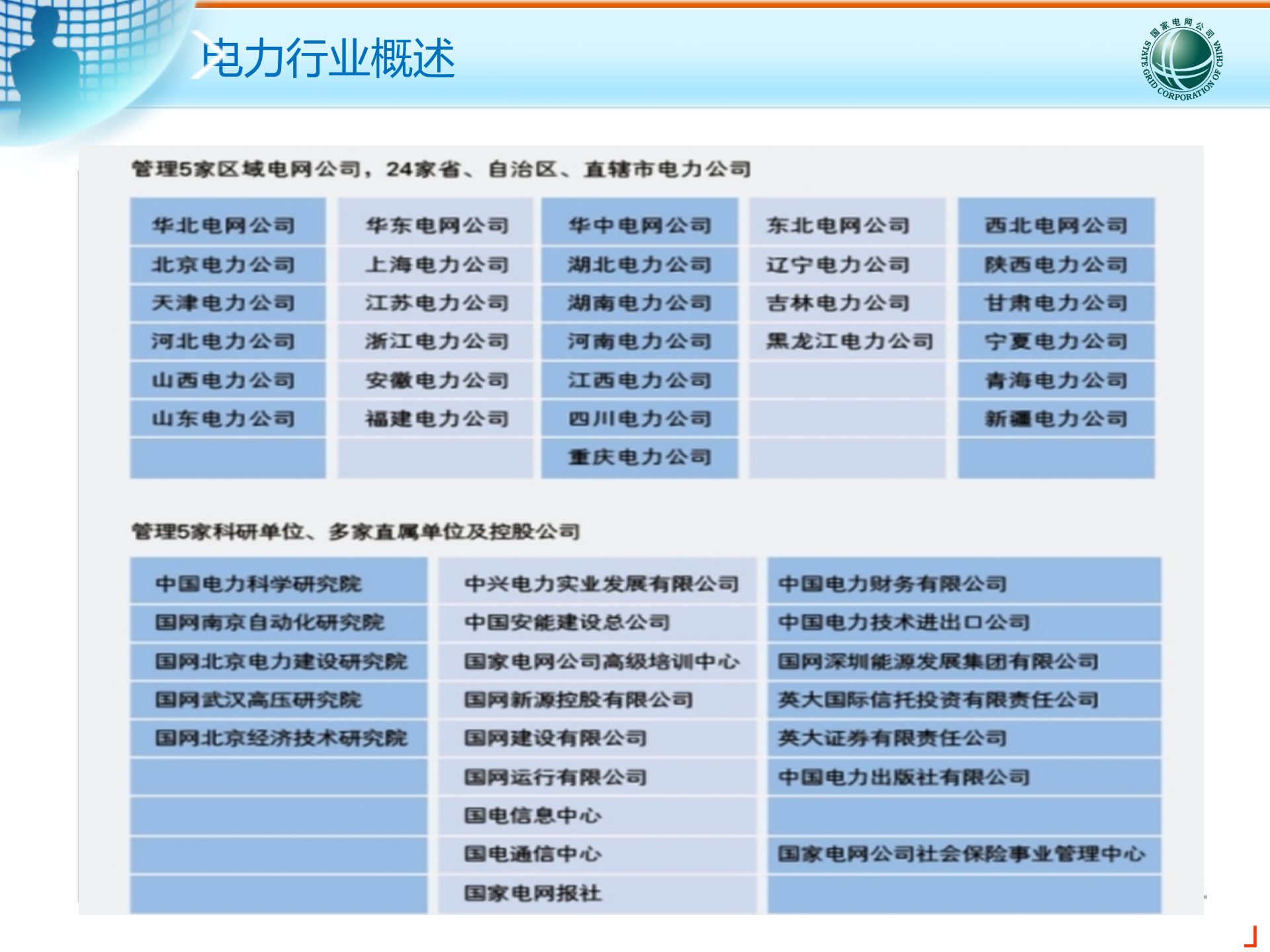
Task: Click the 国网新源控股有限公司 cell
Action: 579,700
